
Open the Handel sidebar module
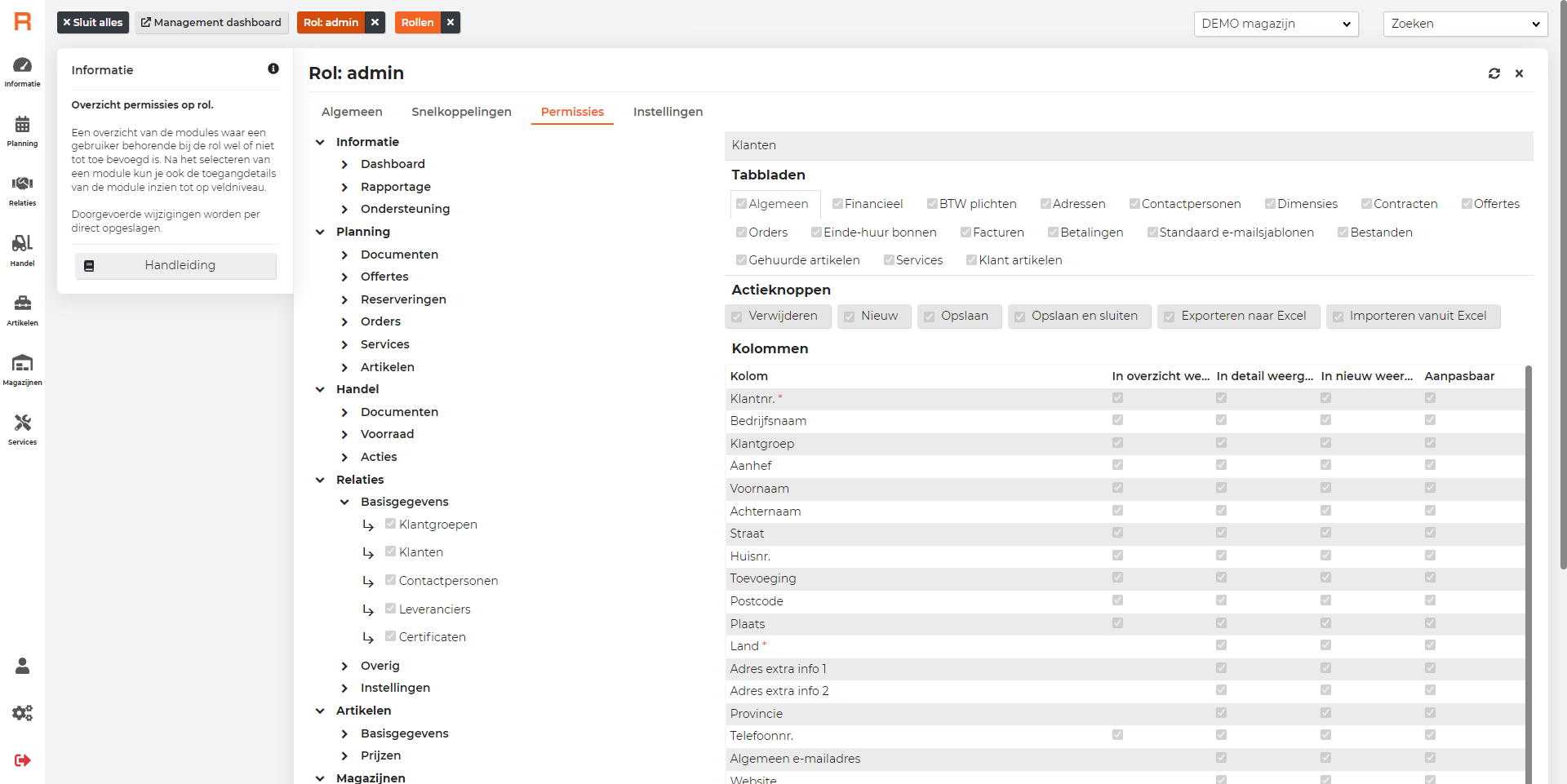pyautogui.click(x=22, y=250)
